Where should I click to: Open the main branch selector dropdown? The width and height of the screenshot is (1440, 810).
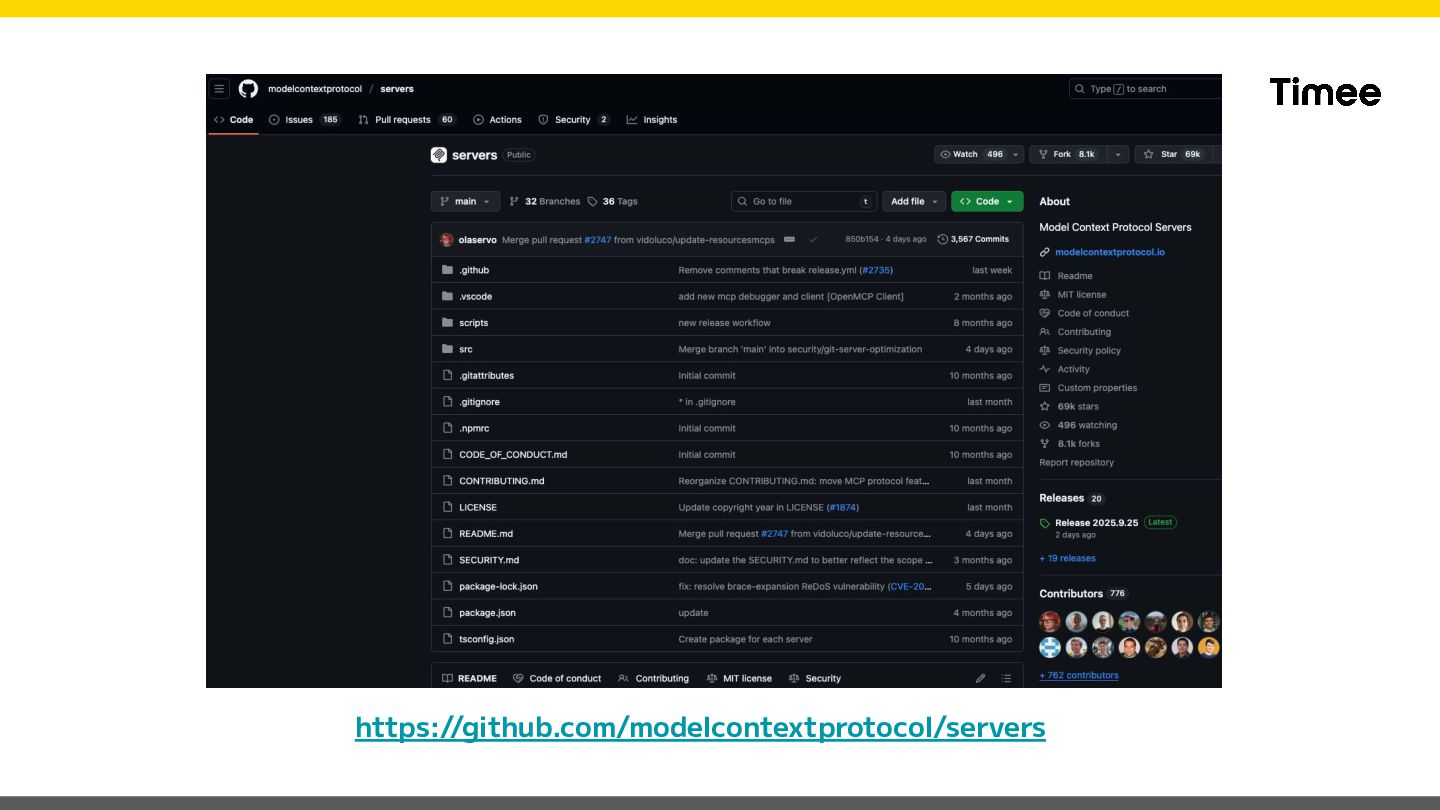[x=465, y=201]
